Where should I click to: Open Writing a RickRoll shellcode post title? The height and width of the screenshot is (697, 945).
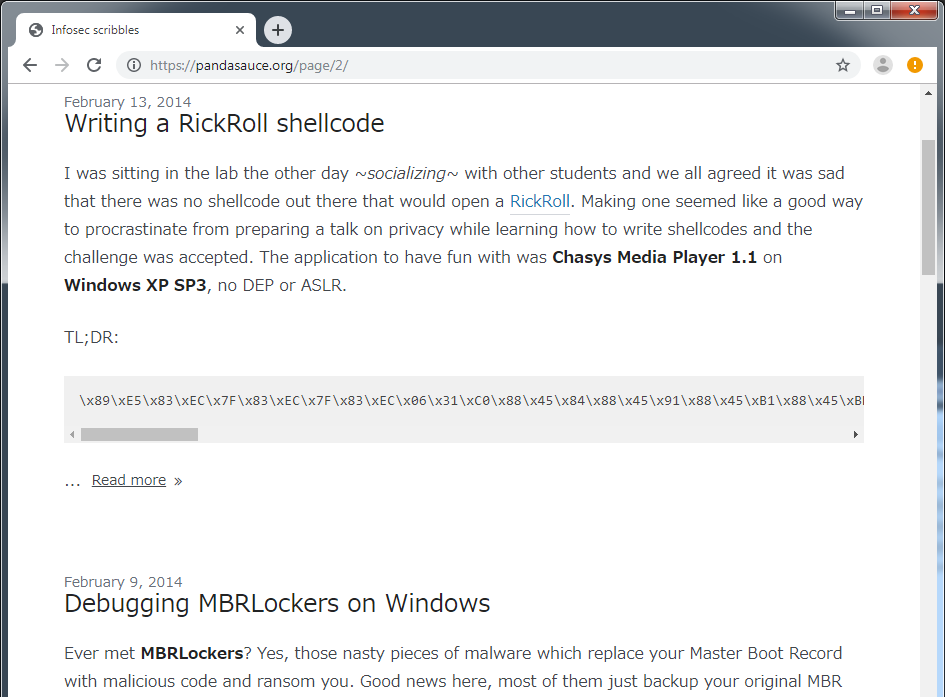point(224,123)
